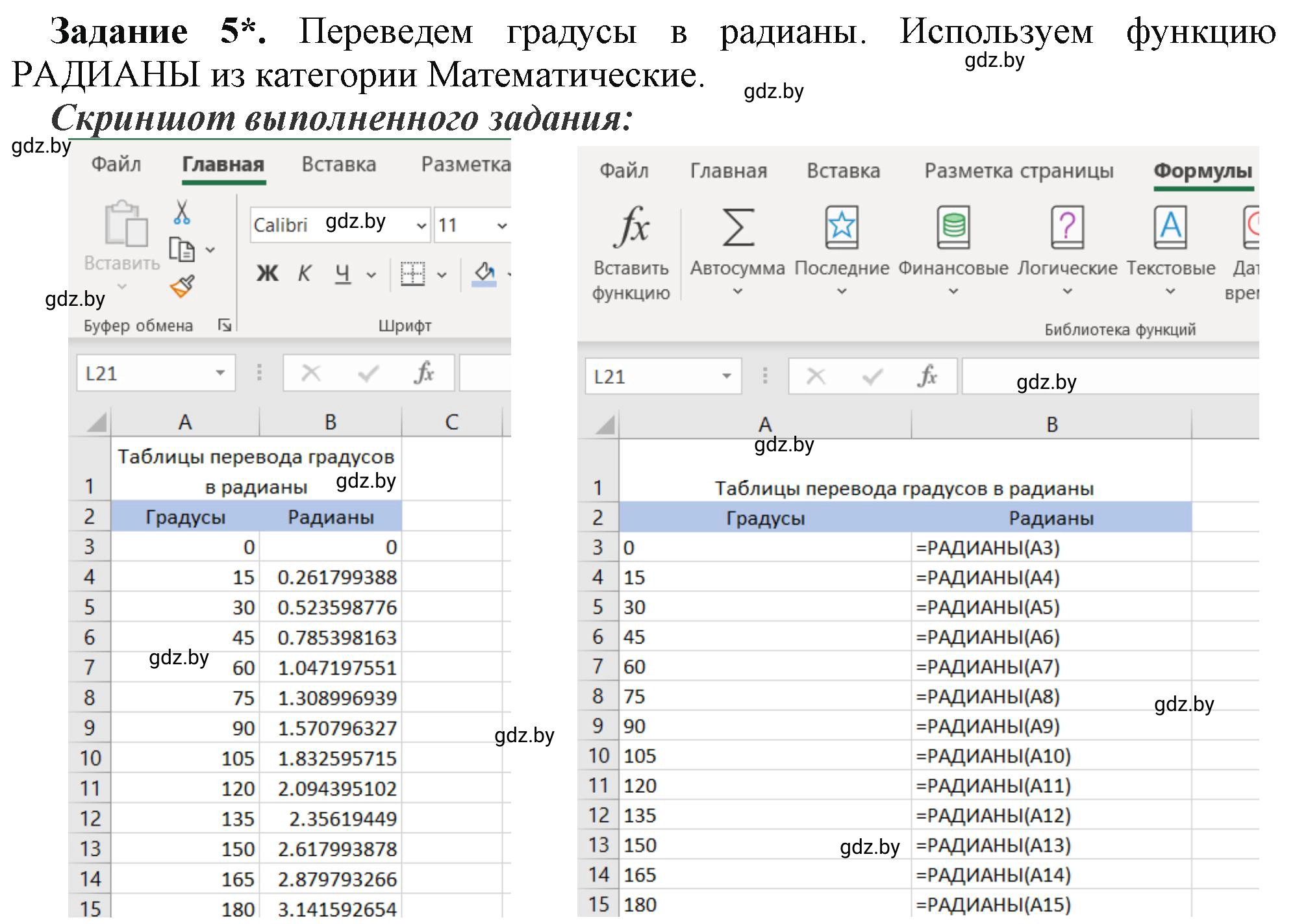Toggle italic К formatting
1295x924 pixels.
pos(305,274)
